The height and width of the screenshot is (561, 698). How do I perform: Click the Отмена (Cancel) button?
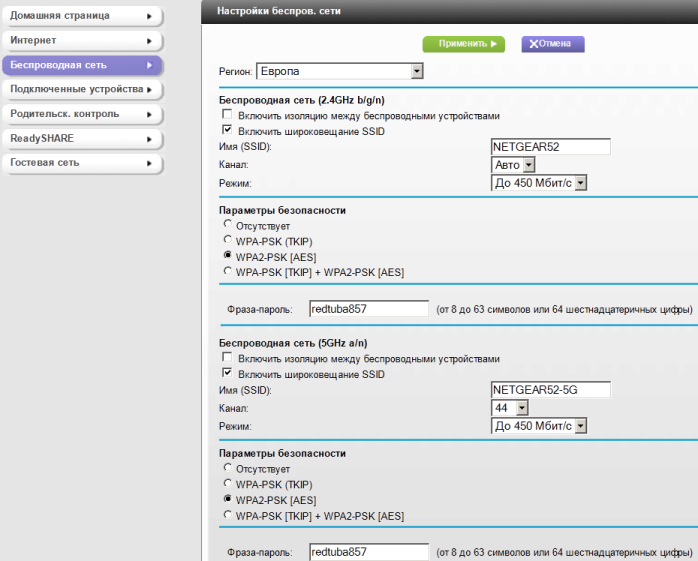tap(552, 44)
